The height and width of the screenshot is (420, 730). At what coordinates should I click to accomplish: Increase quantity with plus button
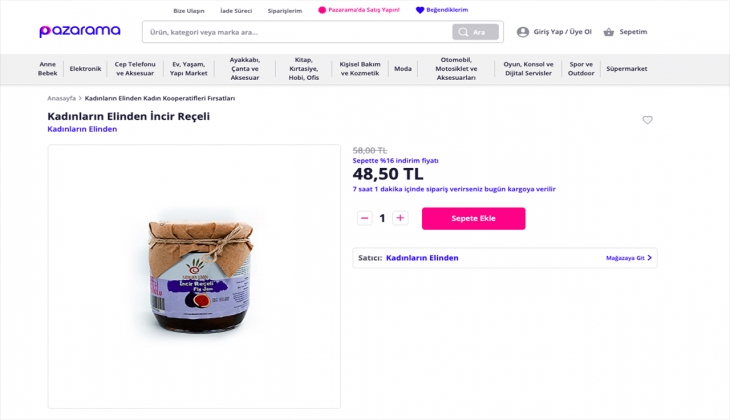400,218
